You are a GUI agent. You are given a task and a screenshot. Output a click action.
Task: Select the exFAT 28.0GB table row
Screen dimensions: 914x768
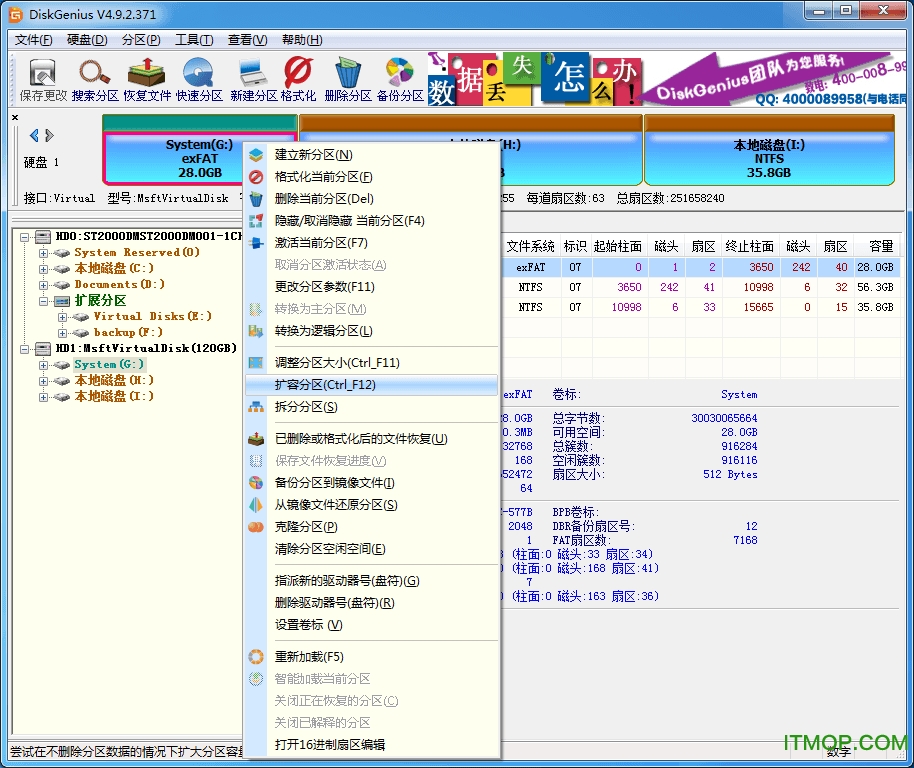(x=699, y=267)
